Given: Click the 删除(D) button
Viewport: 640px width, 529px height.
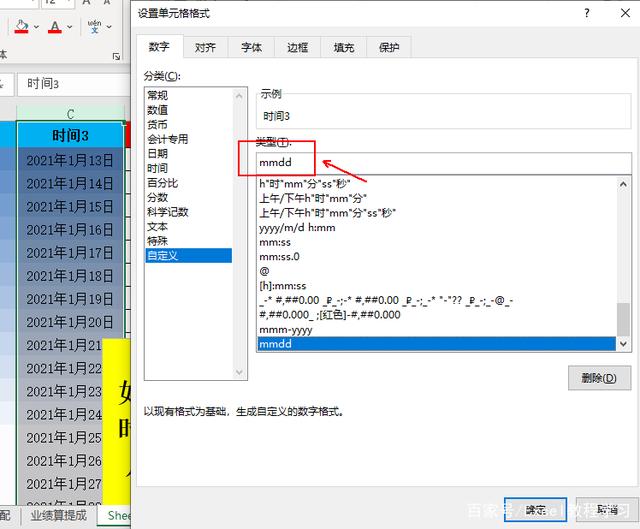Looking at the screenshot, I should point(599,378).
